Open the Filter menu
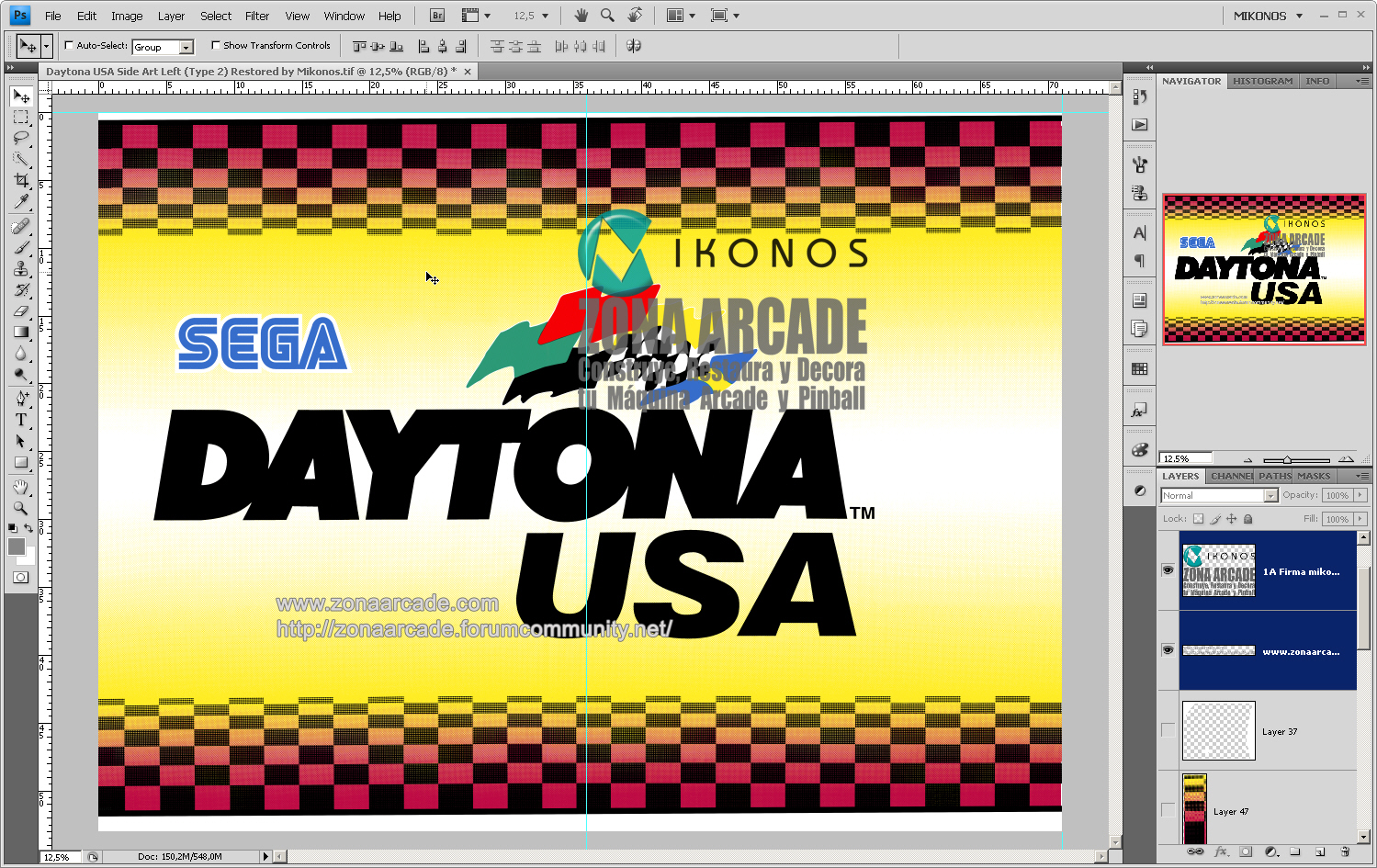Image resolution: width=1377 pixels, height=868 pixels. [x=257, y=16]
